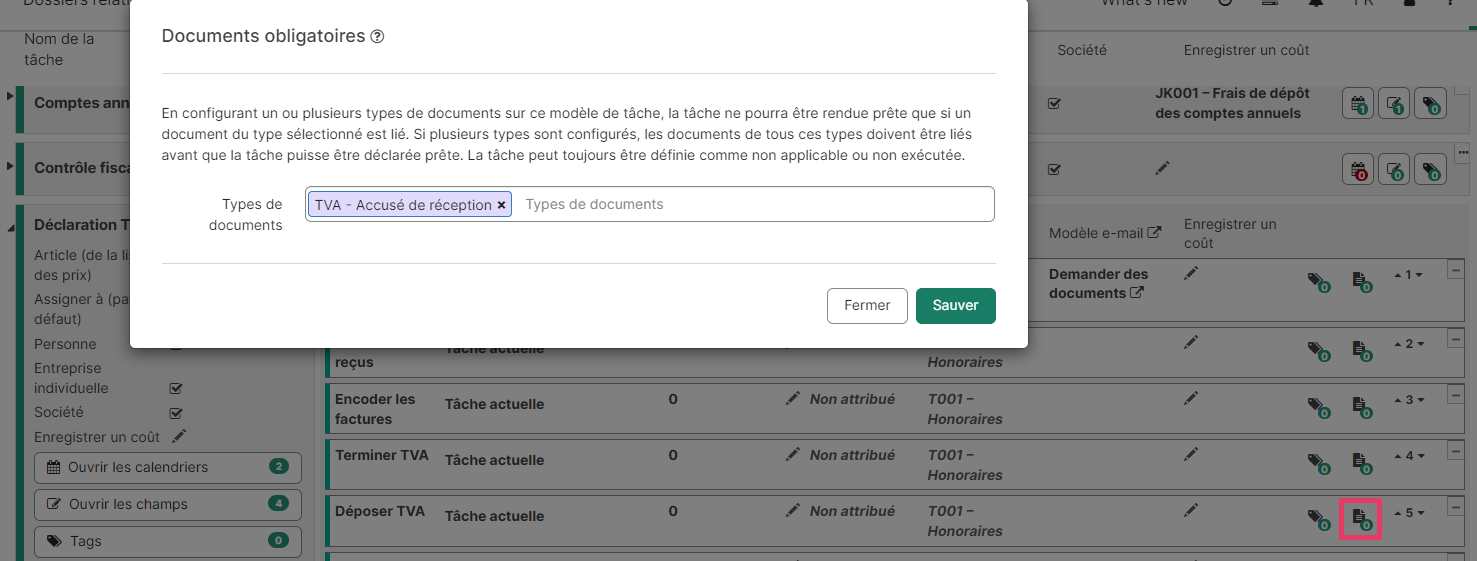Move step 1 down with the arrow
Image resolution: width=1477 pixels, height=561 pixels.
point(1420,275)
